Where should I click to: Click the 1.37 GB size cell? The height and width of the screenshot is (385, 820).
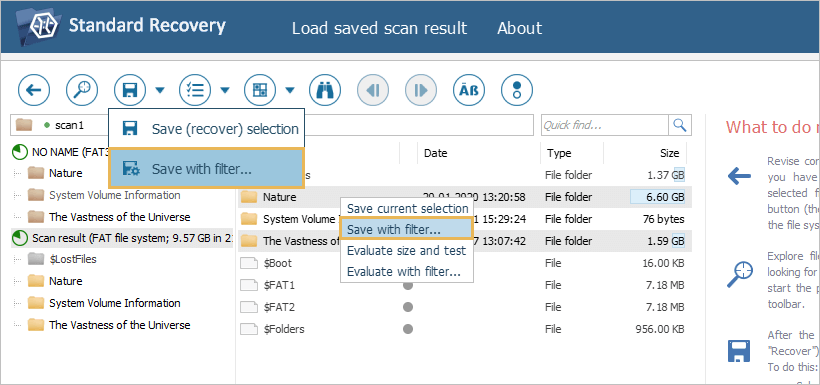(666, 175)
